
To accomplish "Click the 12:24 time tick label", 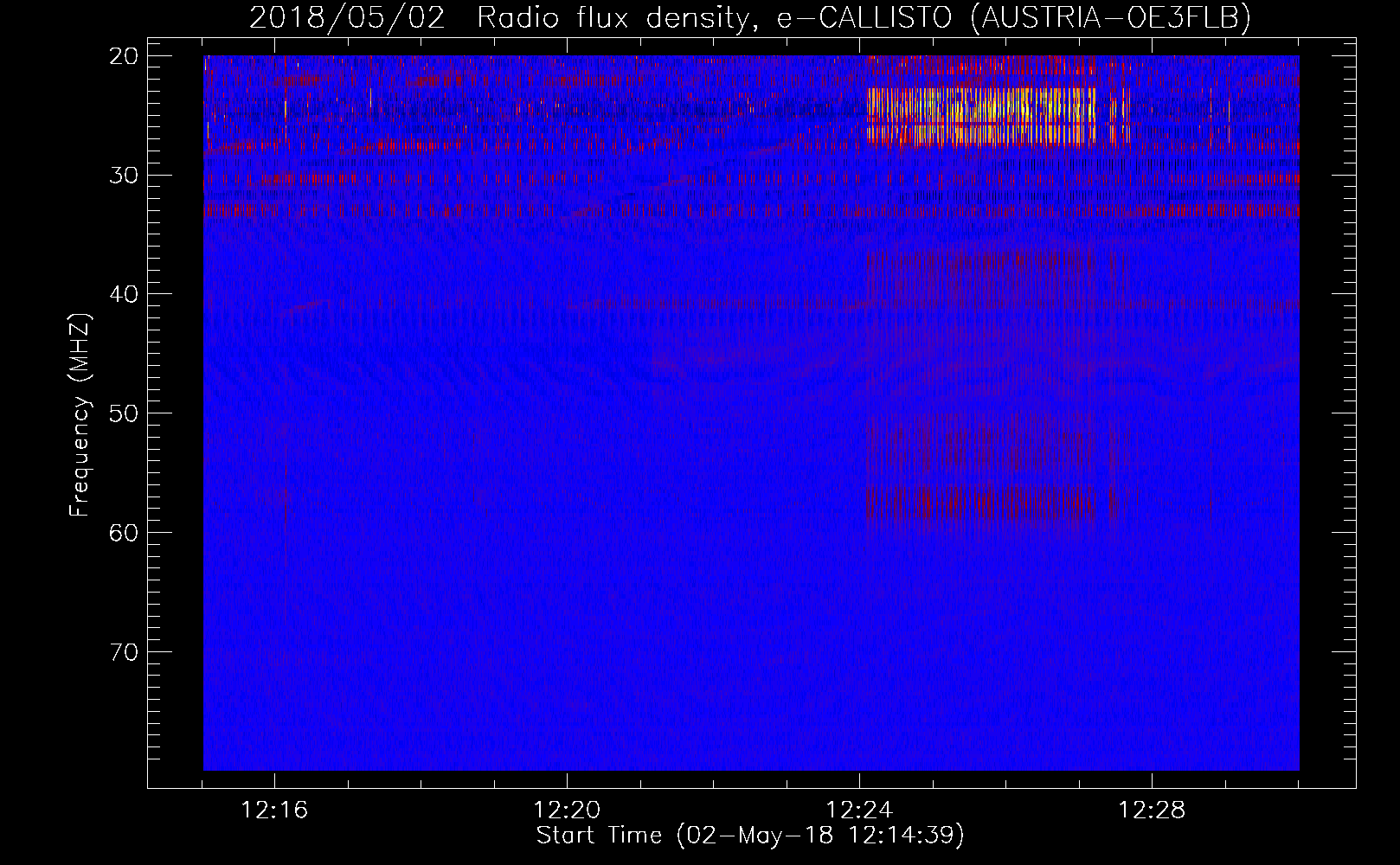I will pos(860,811).
